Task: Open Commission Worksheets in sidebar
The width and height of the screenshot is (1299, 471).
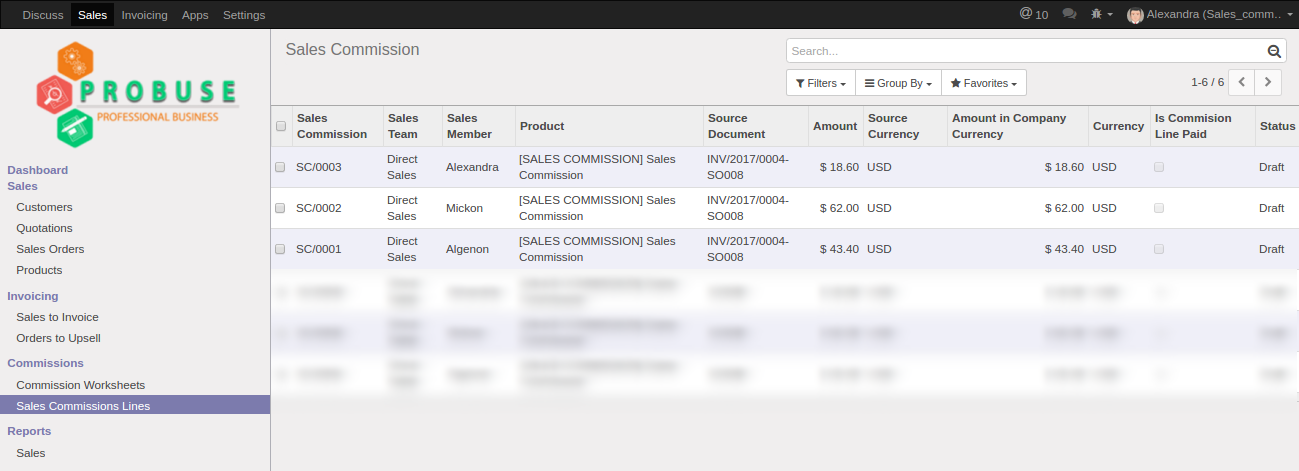Action: click(80, 385)
